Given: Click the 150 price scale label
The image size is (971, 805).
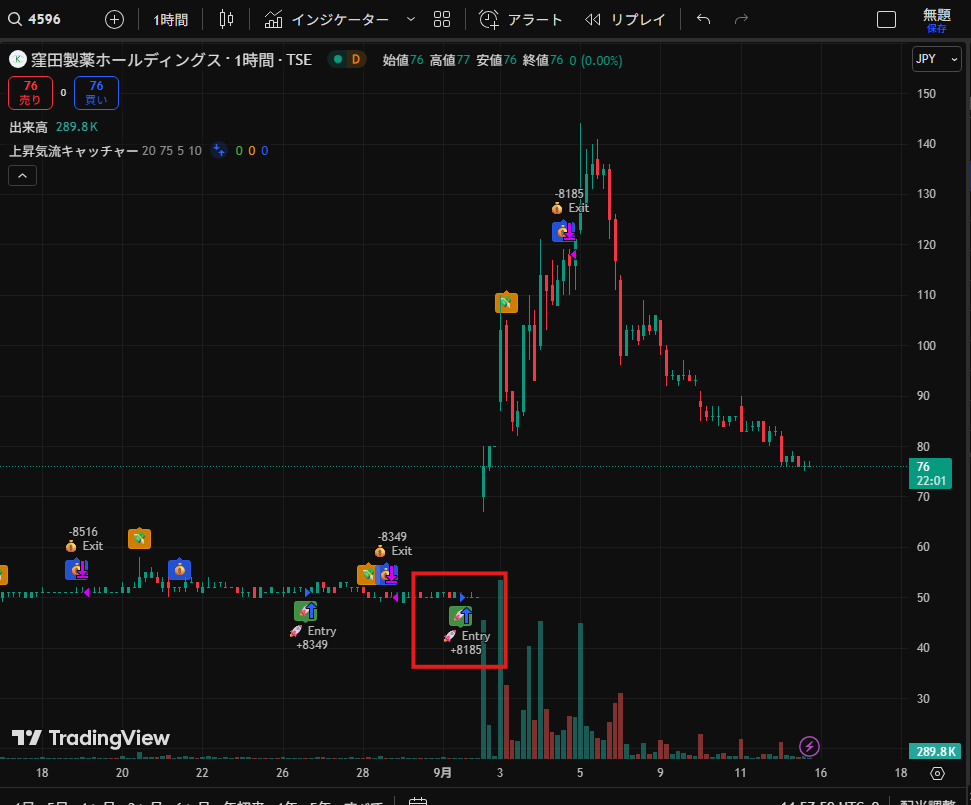Looking at the screenshot, I should click(x=926, y=94).
